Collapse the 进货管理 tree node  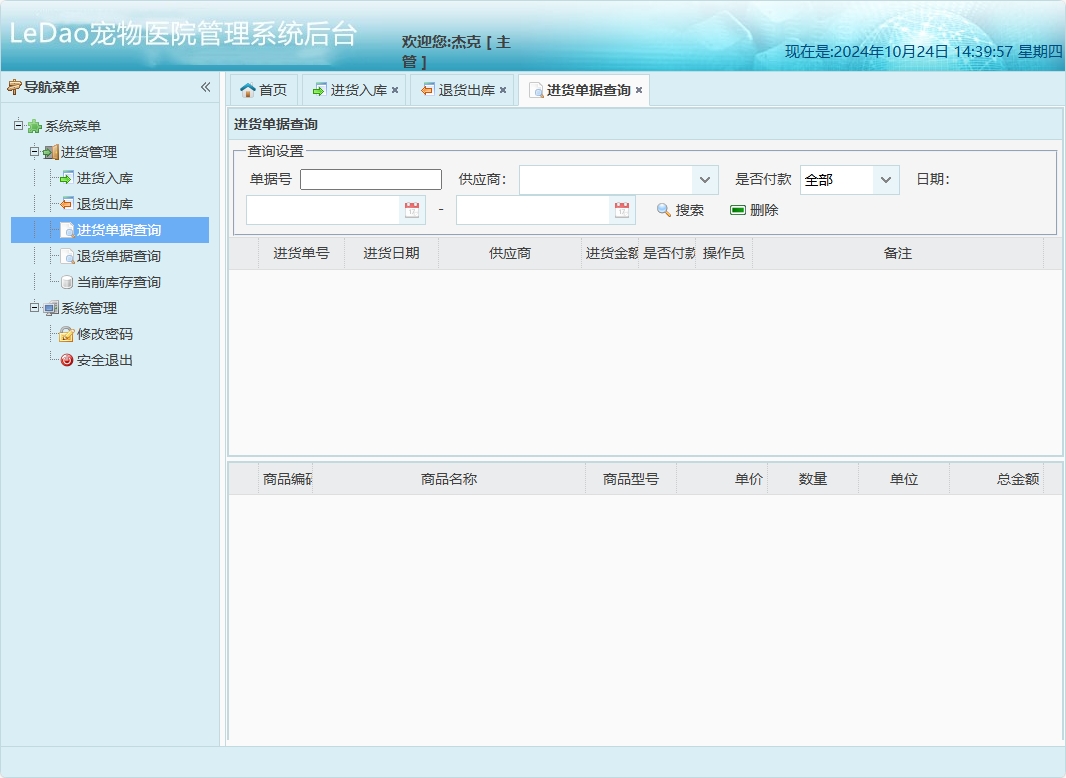pos(32,151)
